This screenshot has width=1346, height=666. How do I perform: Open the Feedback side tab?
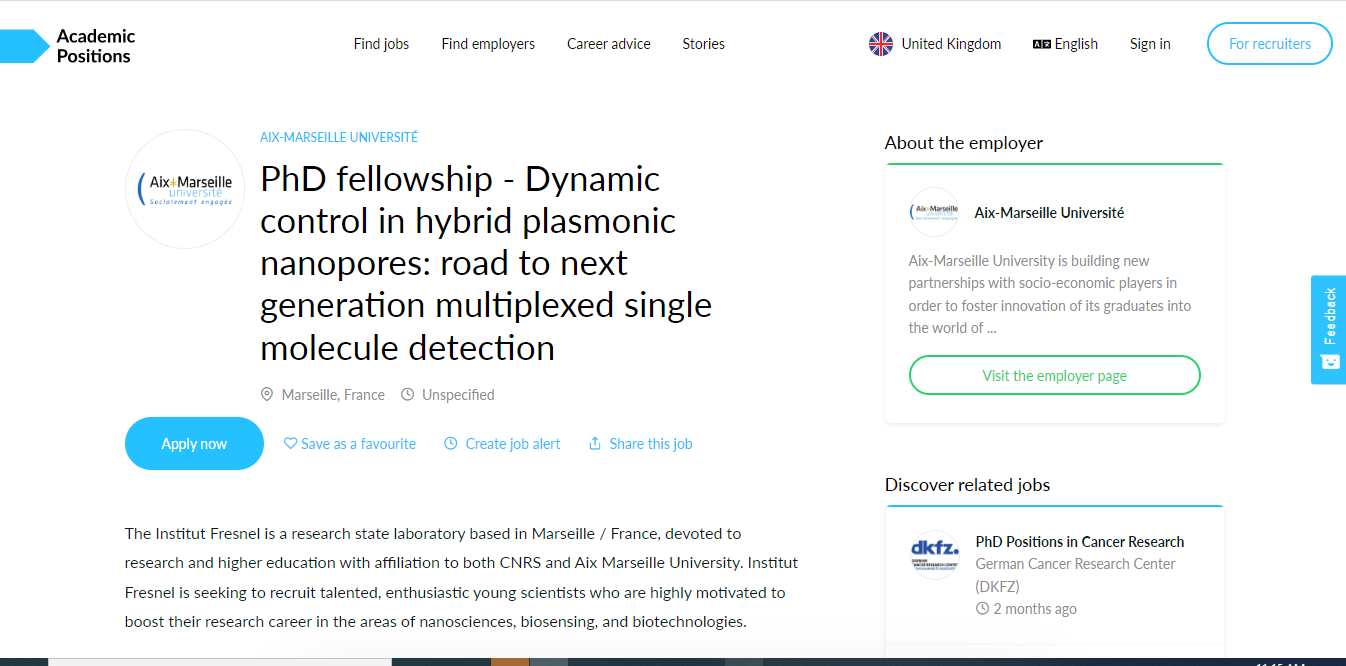coord(1328,330)
